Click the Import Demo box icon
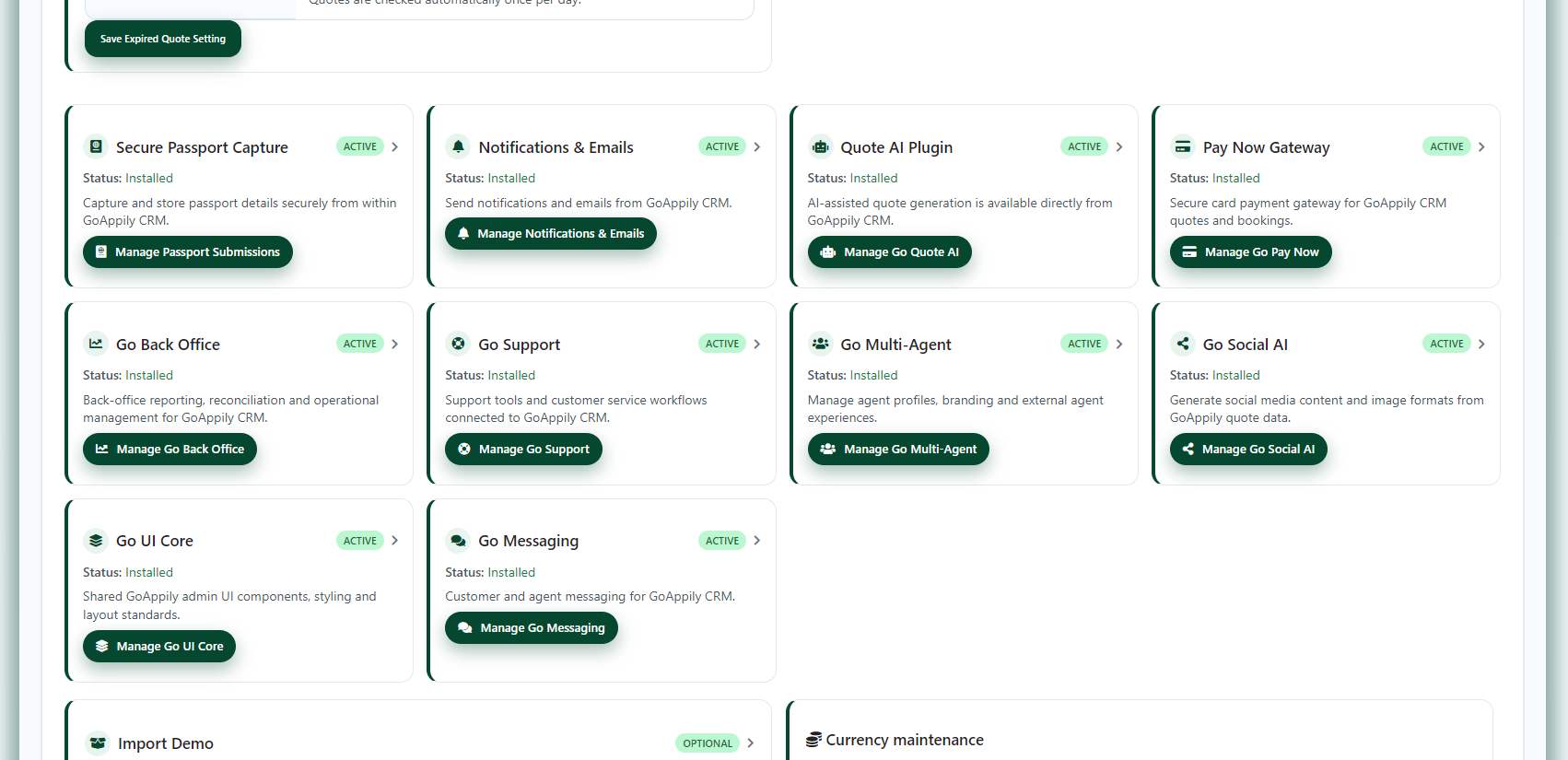The height and width of the screenshot is (760, 1568). 98,743
